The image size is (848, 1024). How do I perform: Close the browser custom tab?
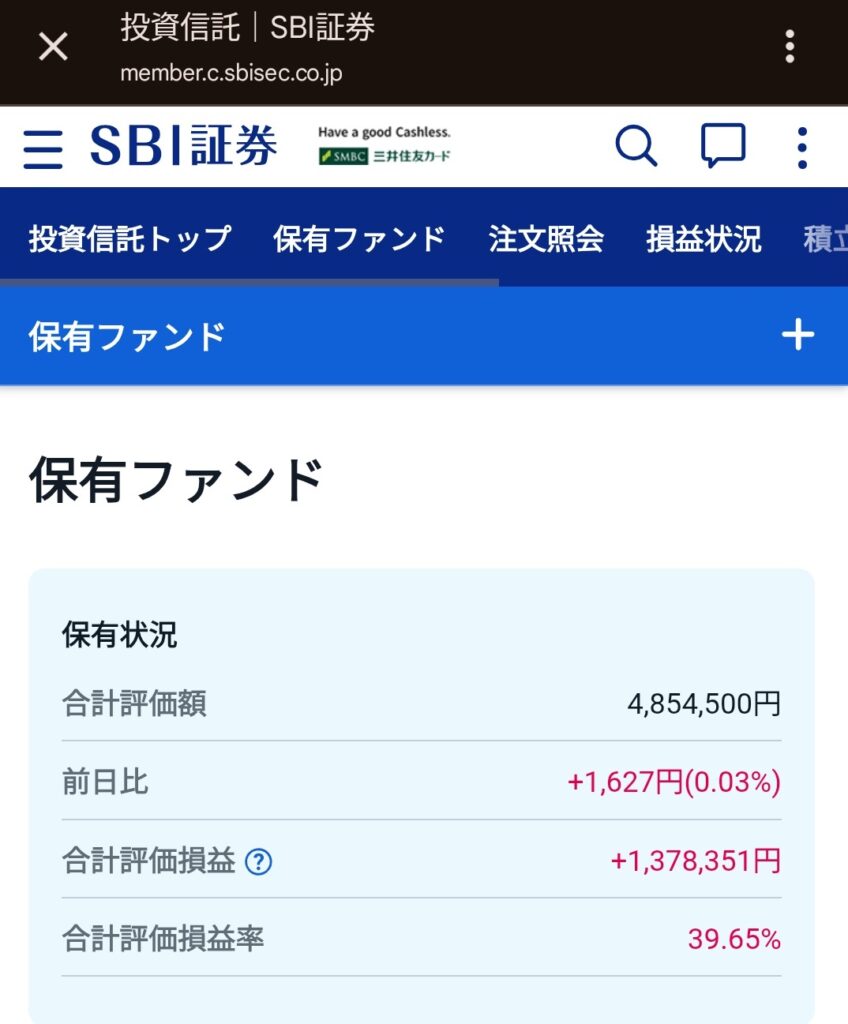[x=53, y=46]
